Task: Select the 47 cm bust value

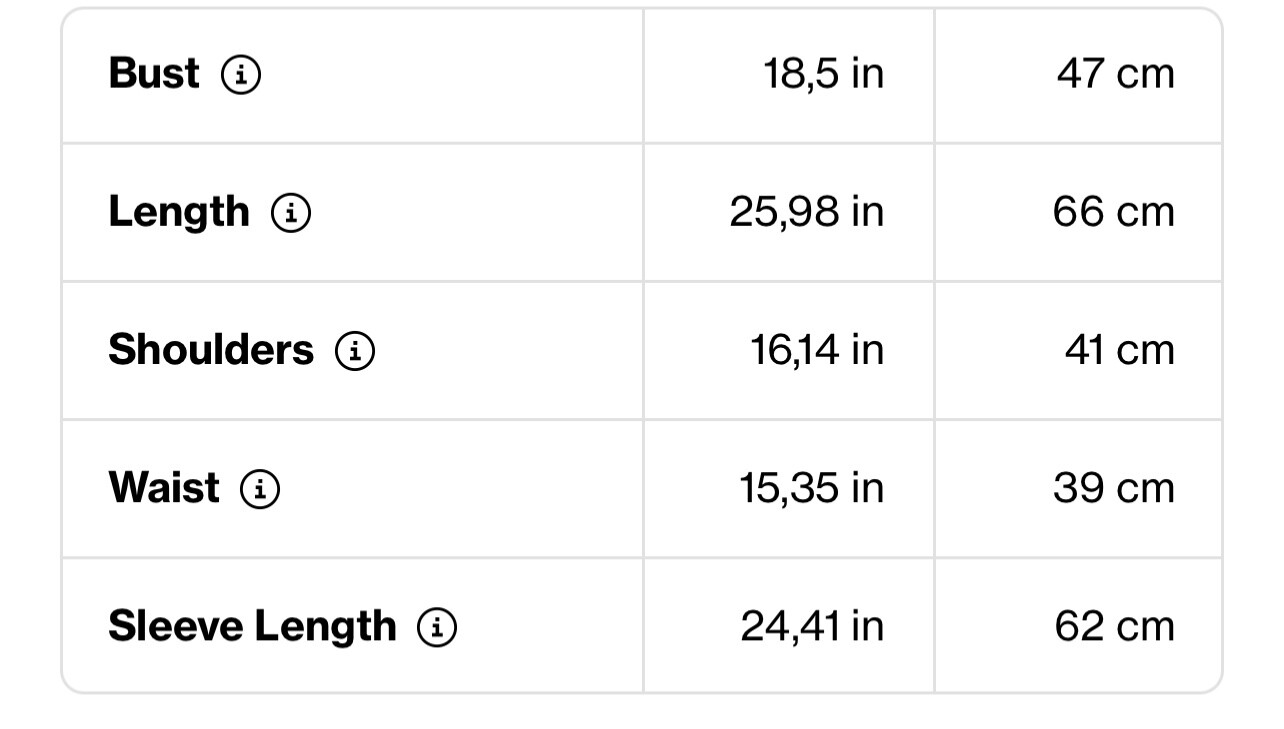Action: [1115, 74]
